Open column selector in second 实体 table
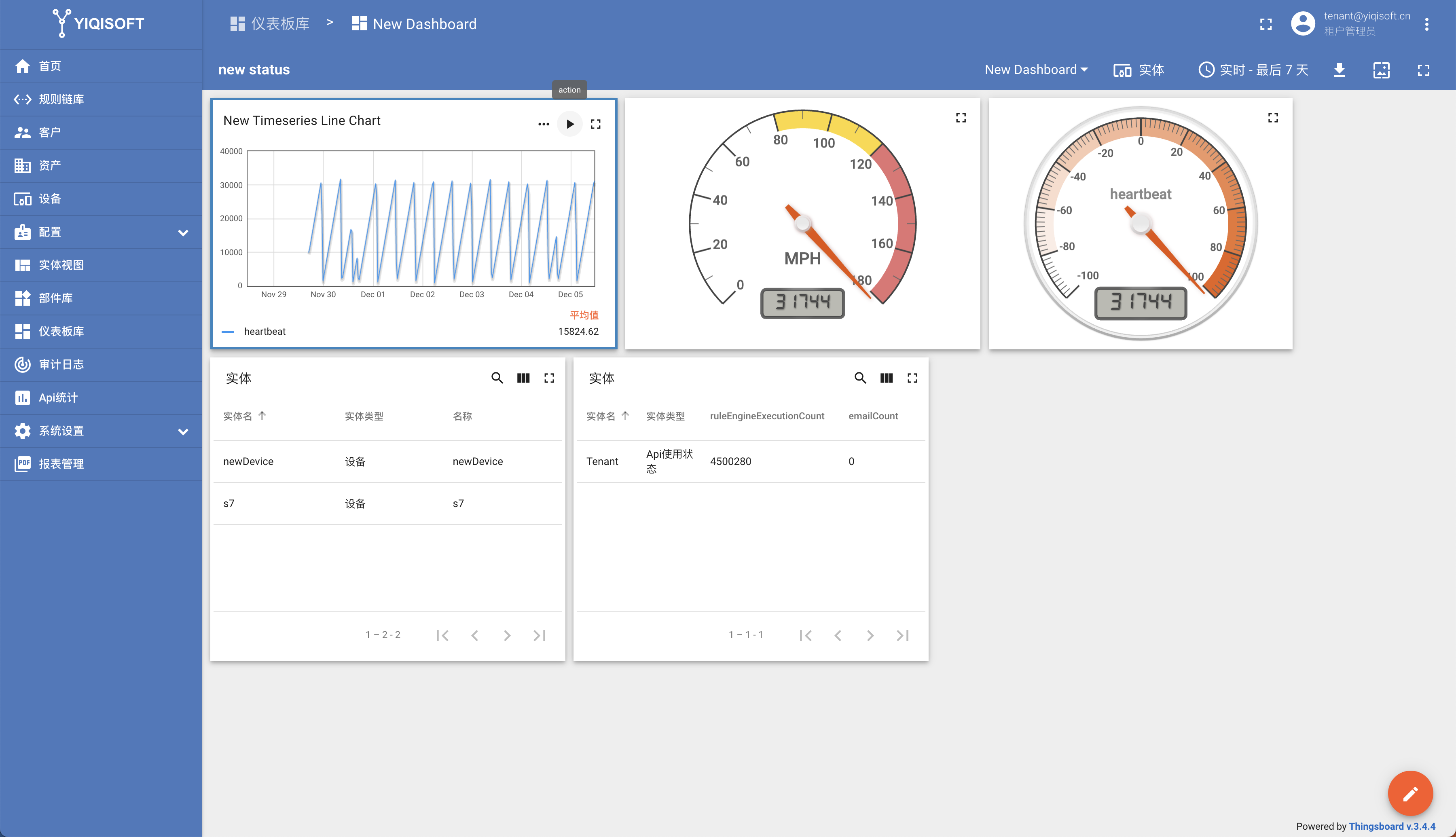The width and height of the screenshot is (1456, 837). pyautogui.click(x=887, y=378)
